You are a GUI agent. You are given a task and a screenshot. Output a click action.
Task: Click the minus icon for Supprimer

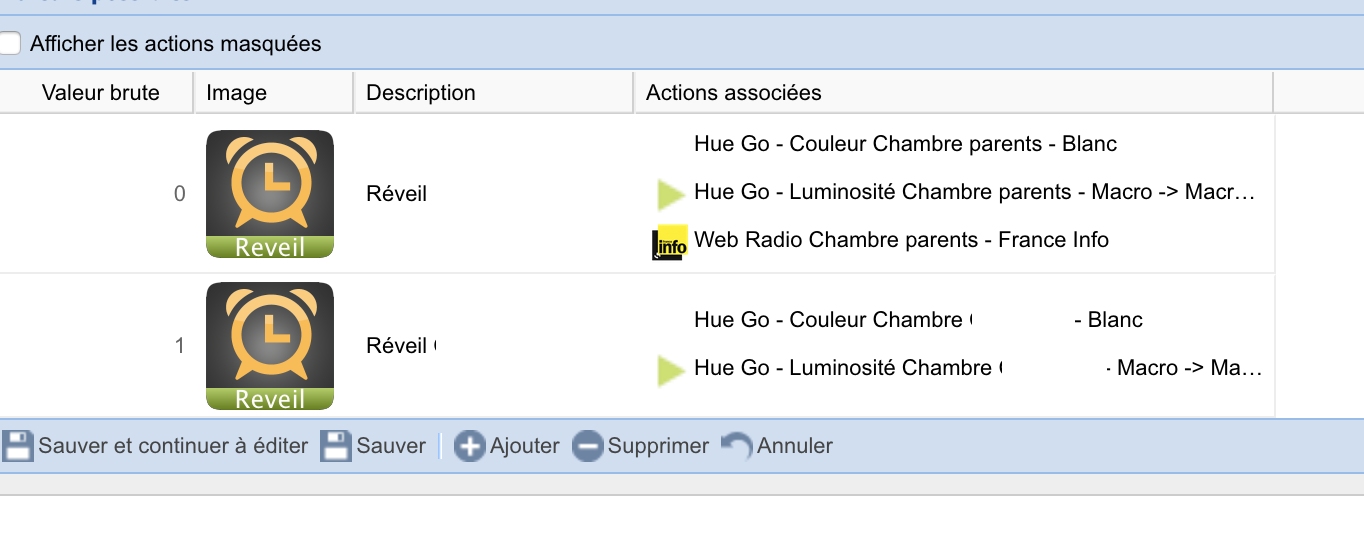click(x=588, y=446)
